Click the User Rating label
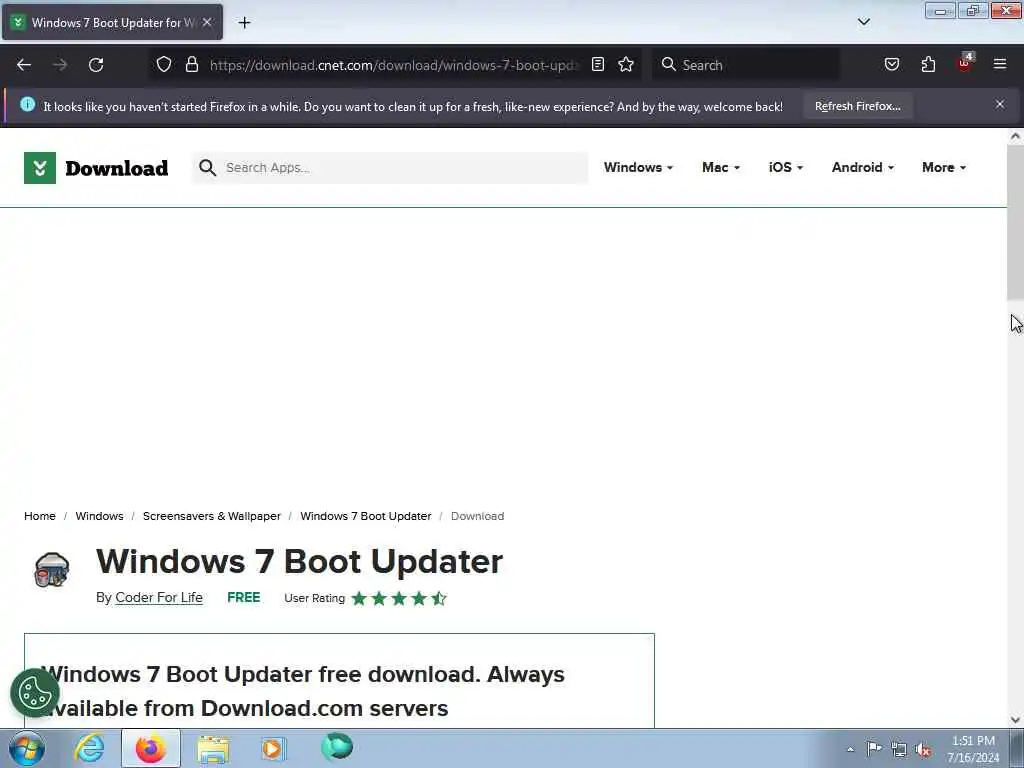Screen dimensions: 1024x768 (x=314, y=598)
